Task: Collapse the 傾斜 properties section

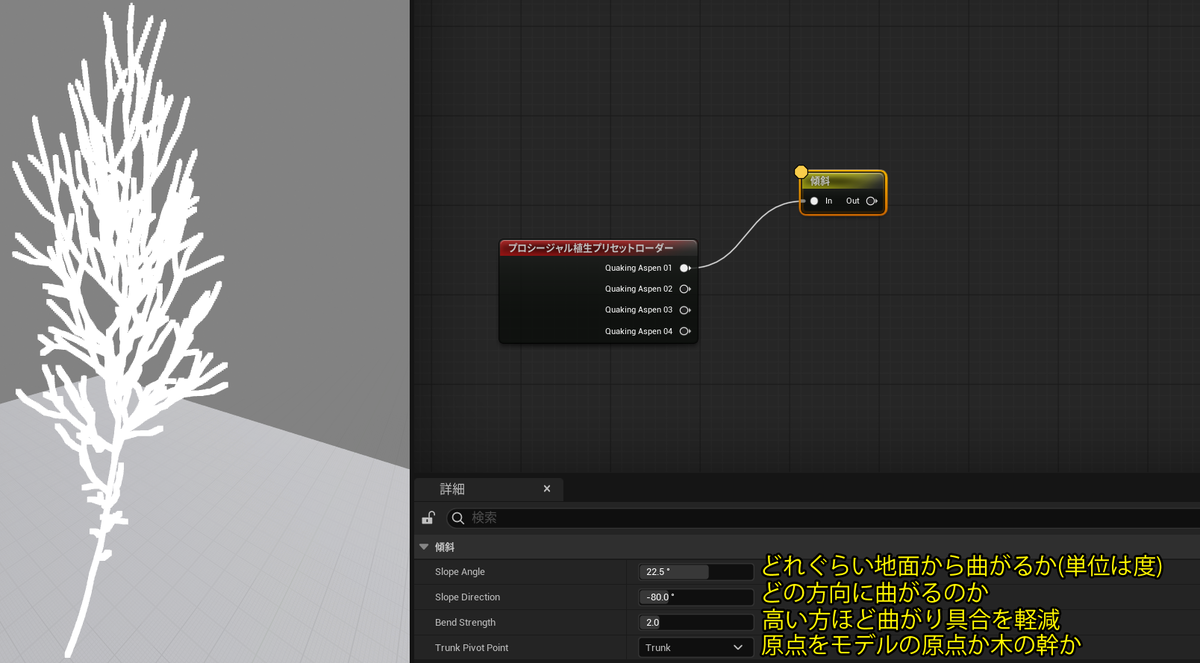Action: coord(424,547)
